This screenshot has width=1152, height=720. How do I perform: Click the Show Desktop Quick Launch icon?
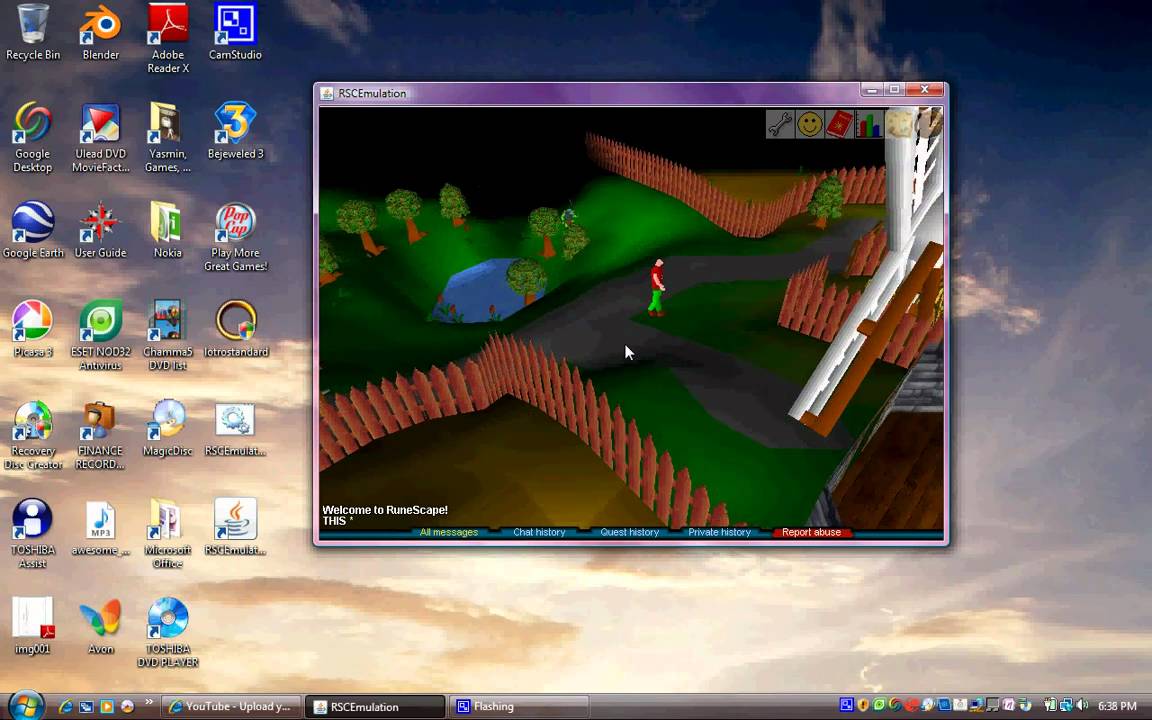coord(86,707)
